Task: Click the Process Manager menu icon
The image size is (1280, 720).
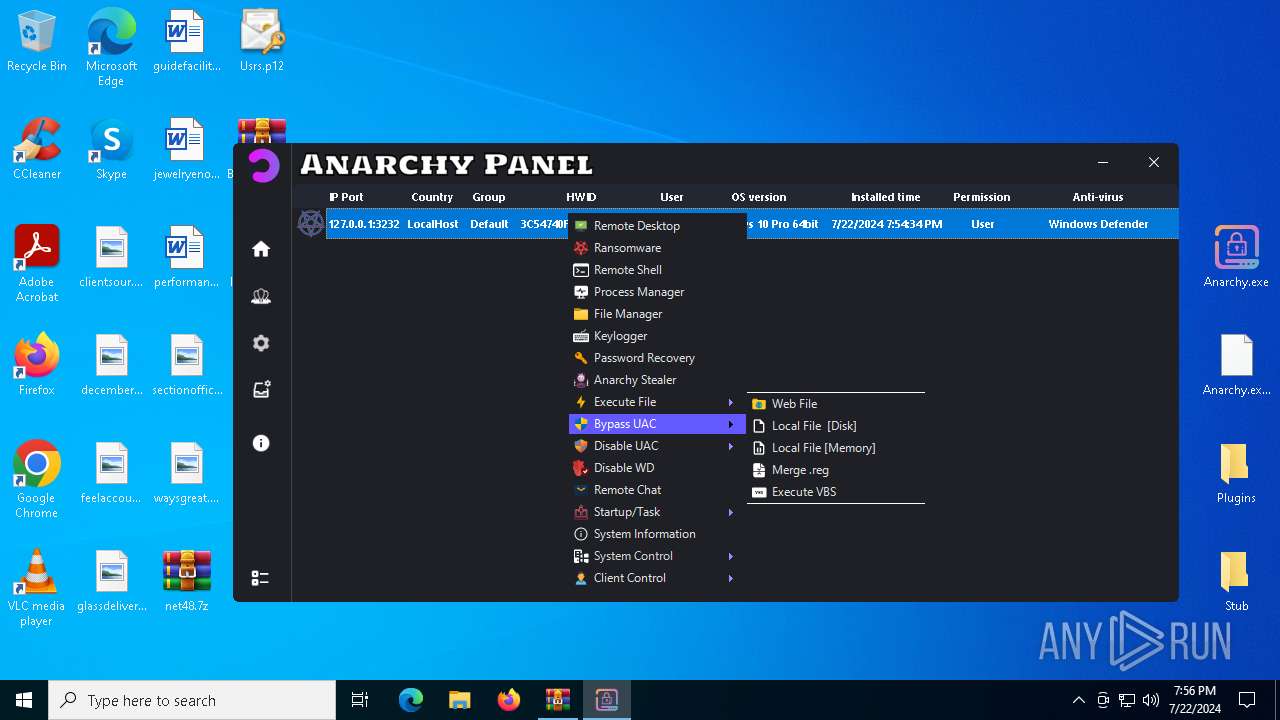Action: click(581, 292)
